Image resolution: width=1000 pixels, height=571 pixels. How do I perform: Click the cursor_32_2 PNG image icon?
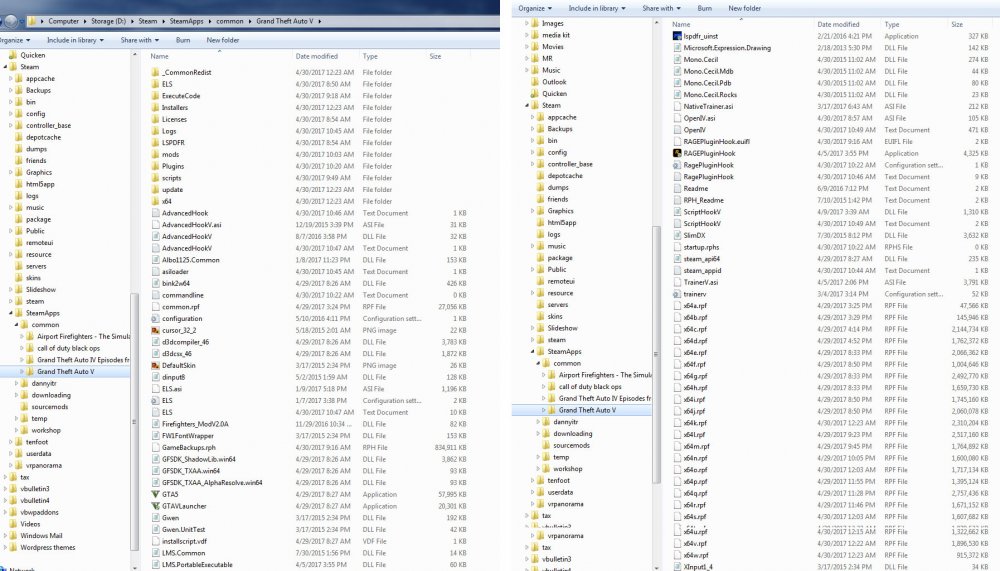[155, 330]
